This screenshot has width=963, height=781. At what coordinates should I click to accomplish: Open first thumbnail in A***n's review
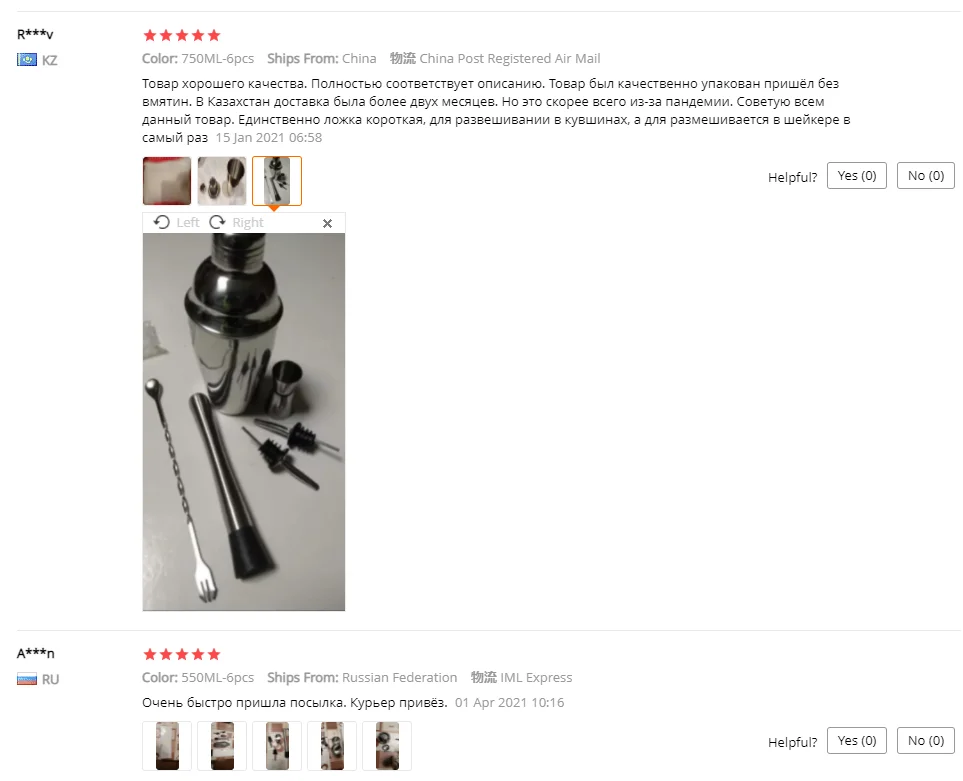(167, 745)
